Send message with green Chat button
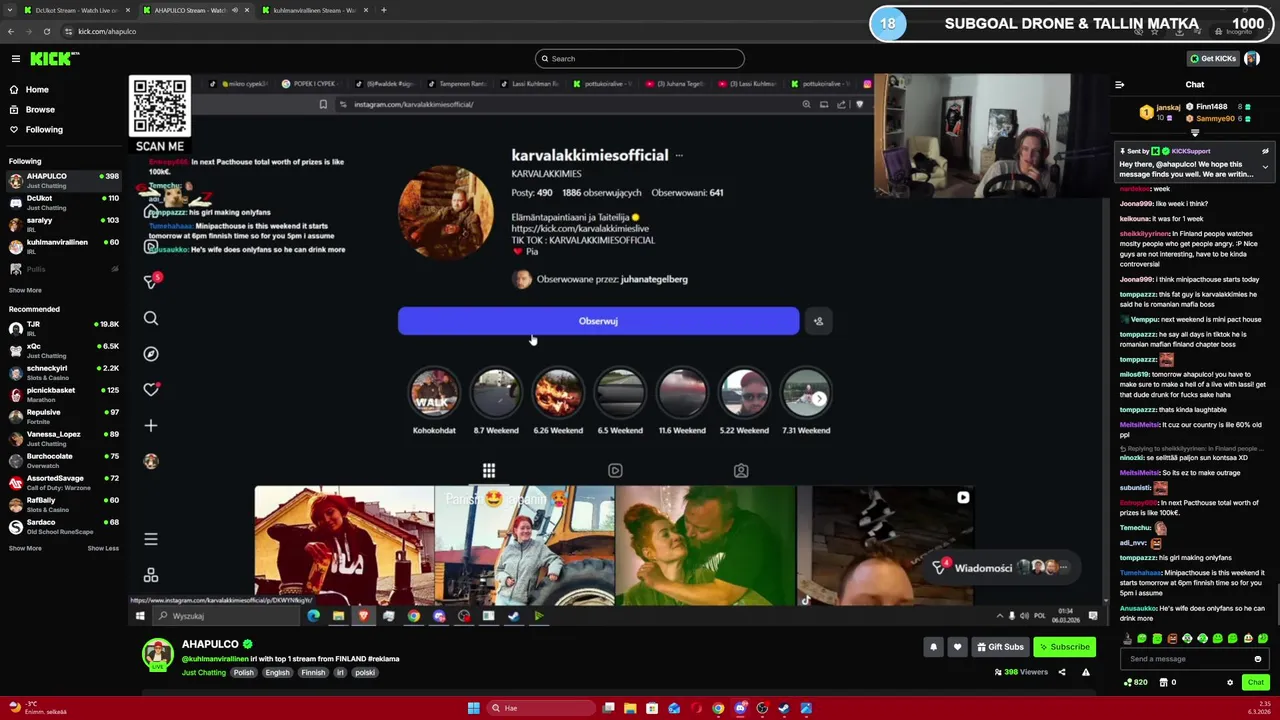Screen dimensions: 1280x720 click(1255, 682)
